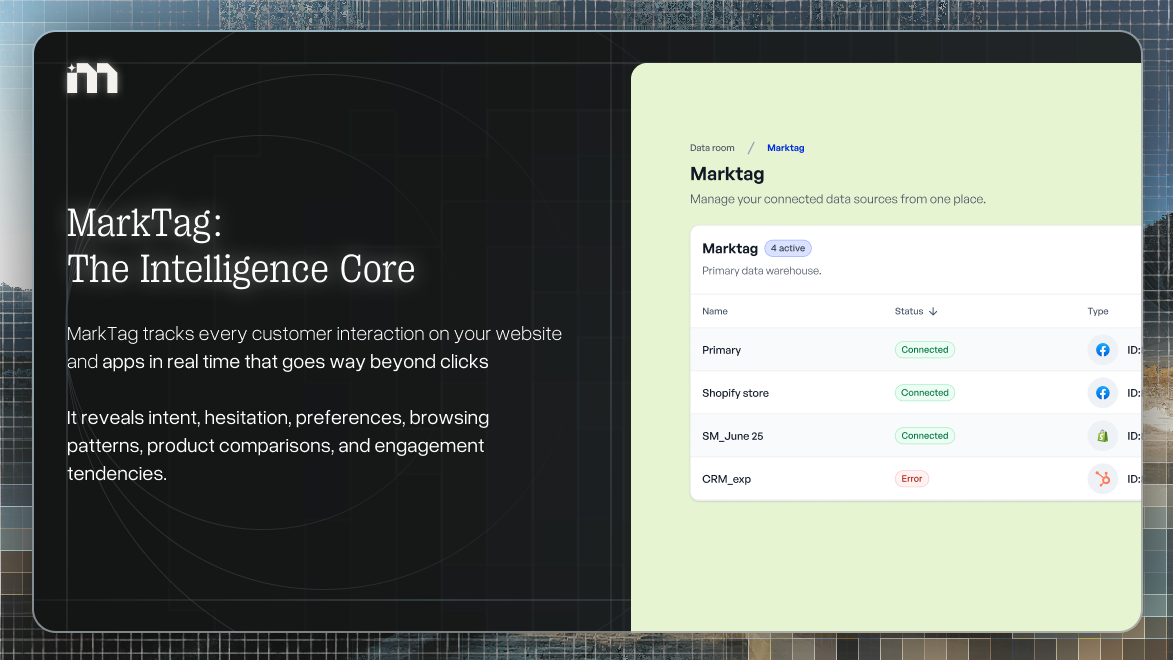
Task: Toggle the Connected status pill for SM_June 25
Action: [924, 435]
